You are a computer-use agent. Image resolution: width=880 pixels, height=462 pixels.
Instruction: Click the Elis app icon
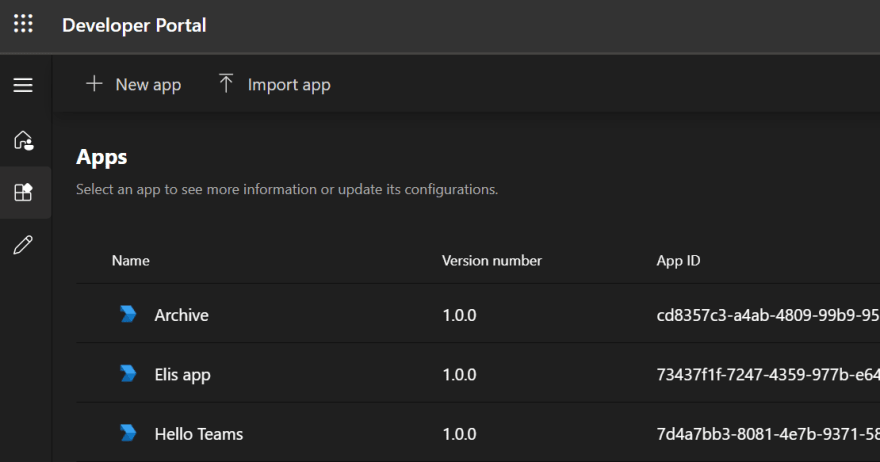(x=128, y=373)
